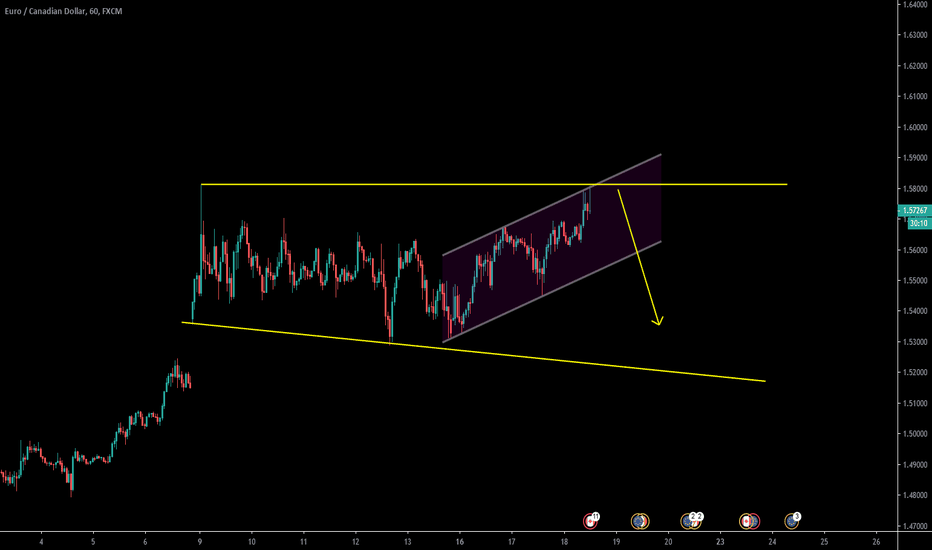Click the 30:10 bar countdown label
The height and width of the screenshot is (550, 932).
[x=918, y=223]
